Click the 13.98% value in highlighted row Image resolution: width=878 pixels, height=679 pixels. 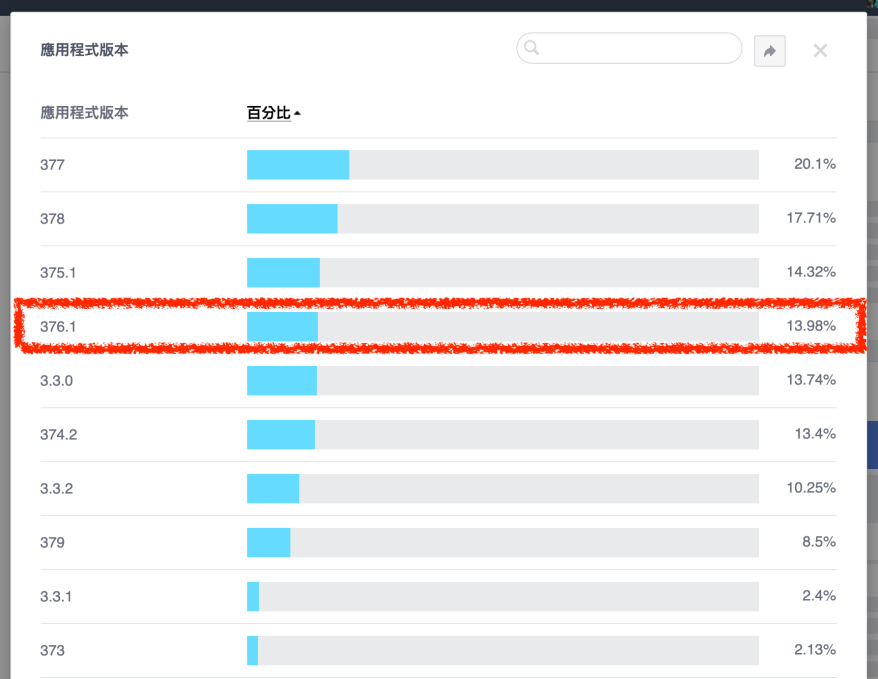(x=811, y=326)
